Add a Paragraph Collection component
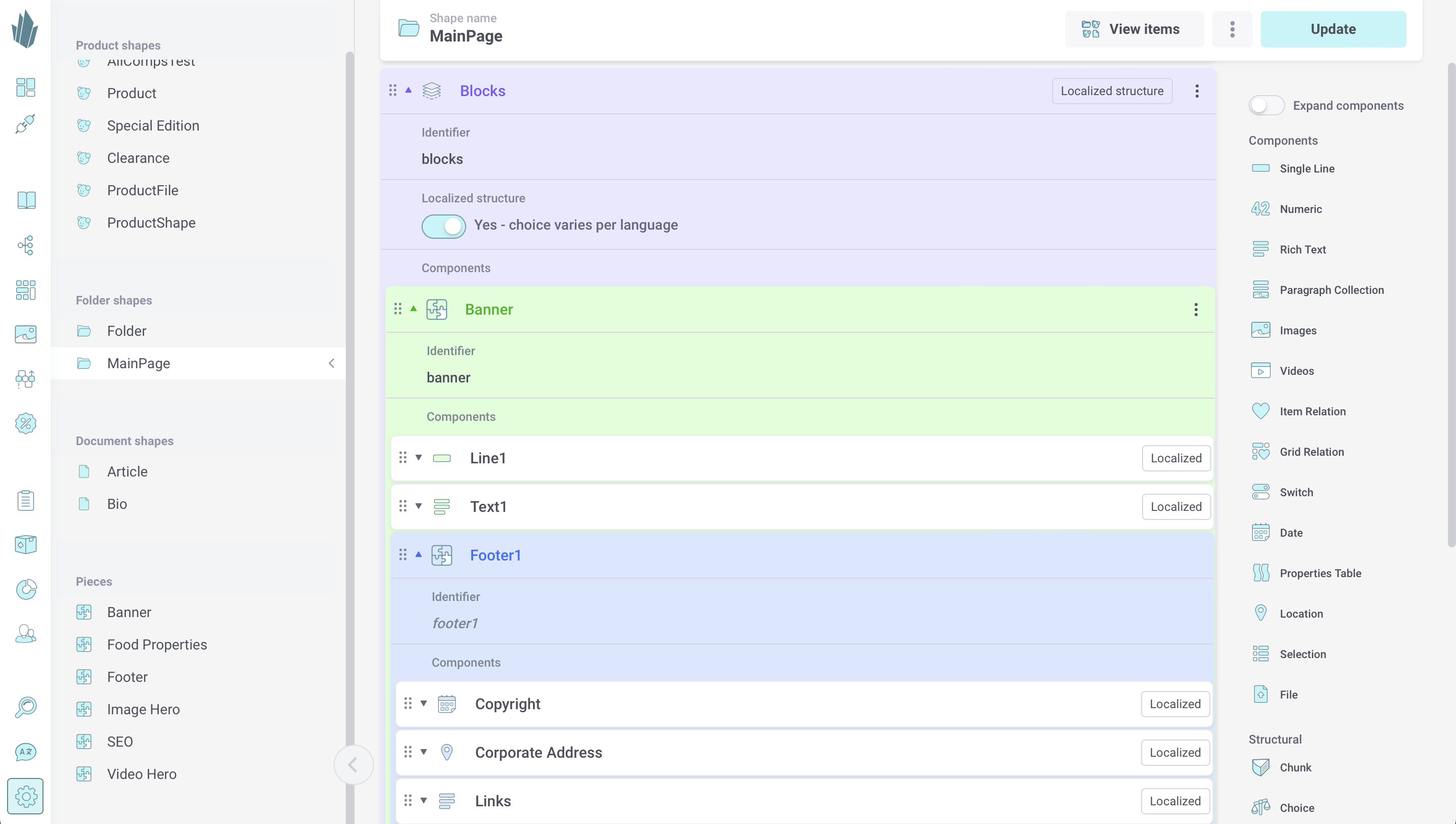 (1317, 290)
